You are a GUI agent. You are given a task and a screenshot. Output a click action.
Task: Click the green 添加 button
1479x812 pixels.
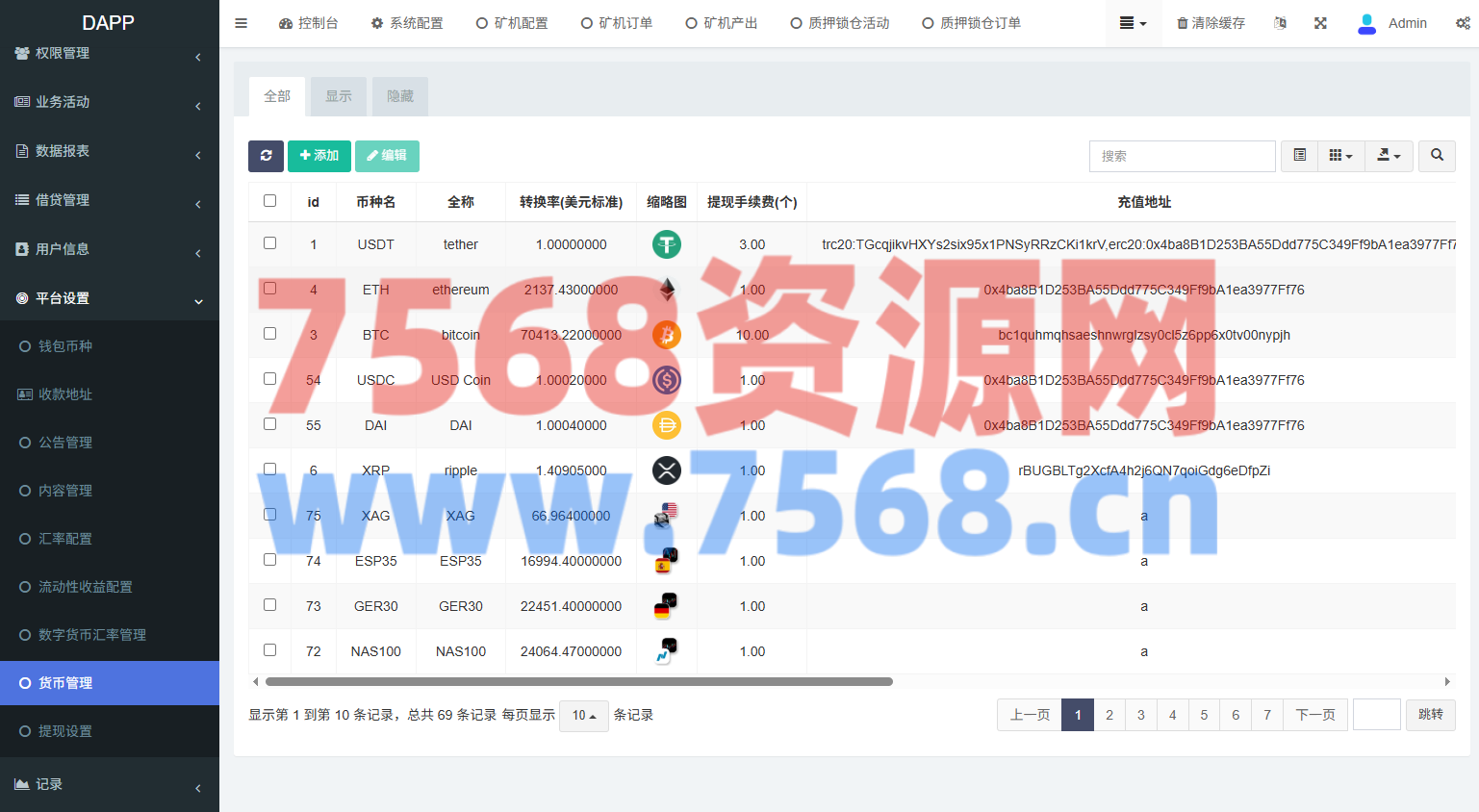pos(319,156)
